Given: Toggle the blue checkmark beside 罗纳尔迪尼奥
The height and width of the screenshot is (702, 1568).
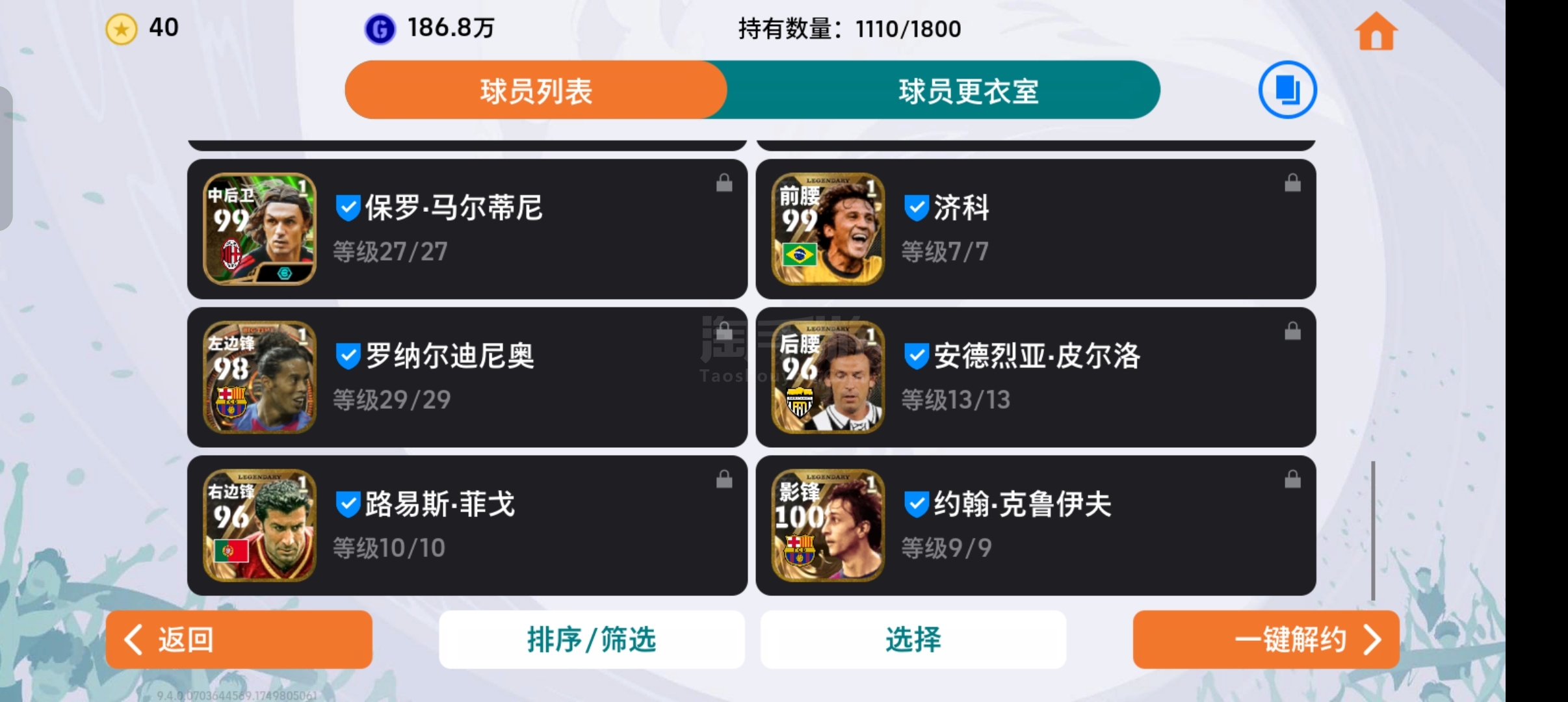Looking at the screenshot, I should (348, 356).
